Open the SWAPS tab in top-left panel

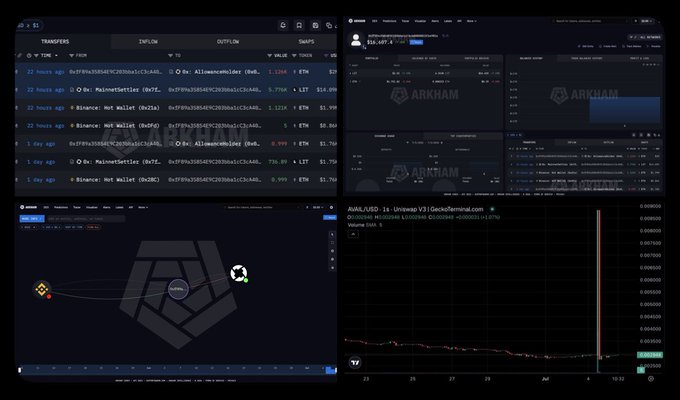pyautogui.click(x=306, y=42)
